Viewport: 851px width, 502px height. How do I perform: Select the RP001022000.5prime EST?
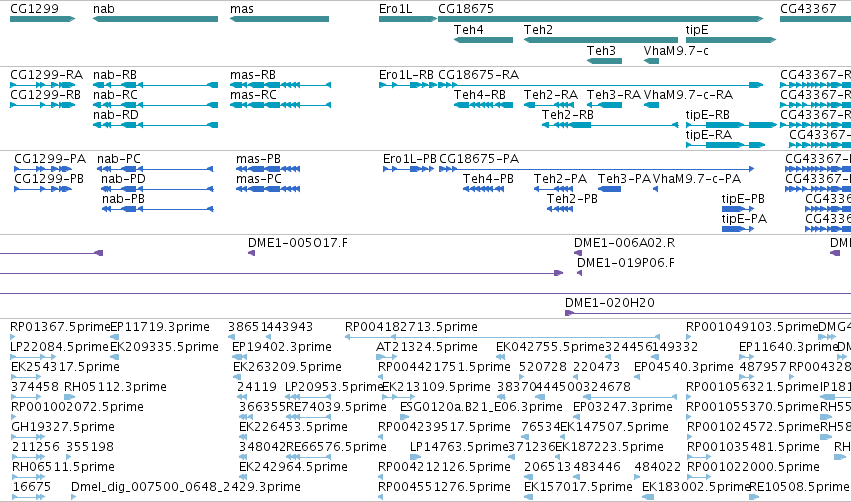point(698,477)
